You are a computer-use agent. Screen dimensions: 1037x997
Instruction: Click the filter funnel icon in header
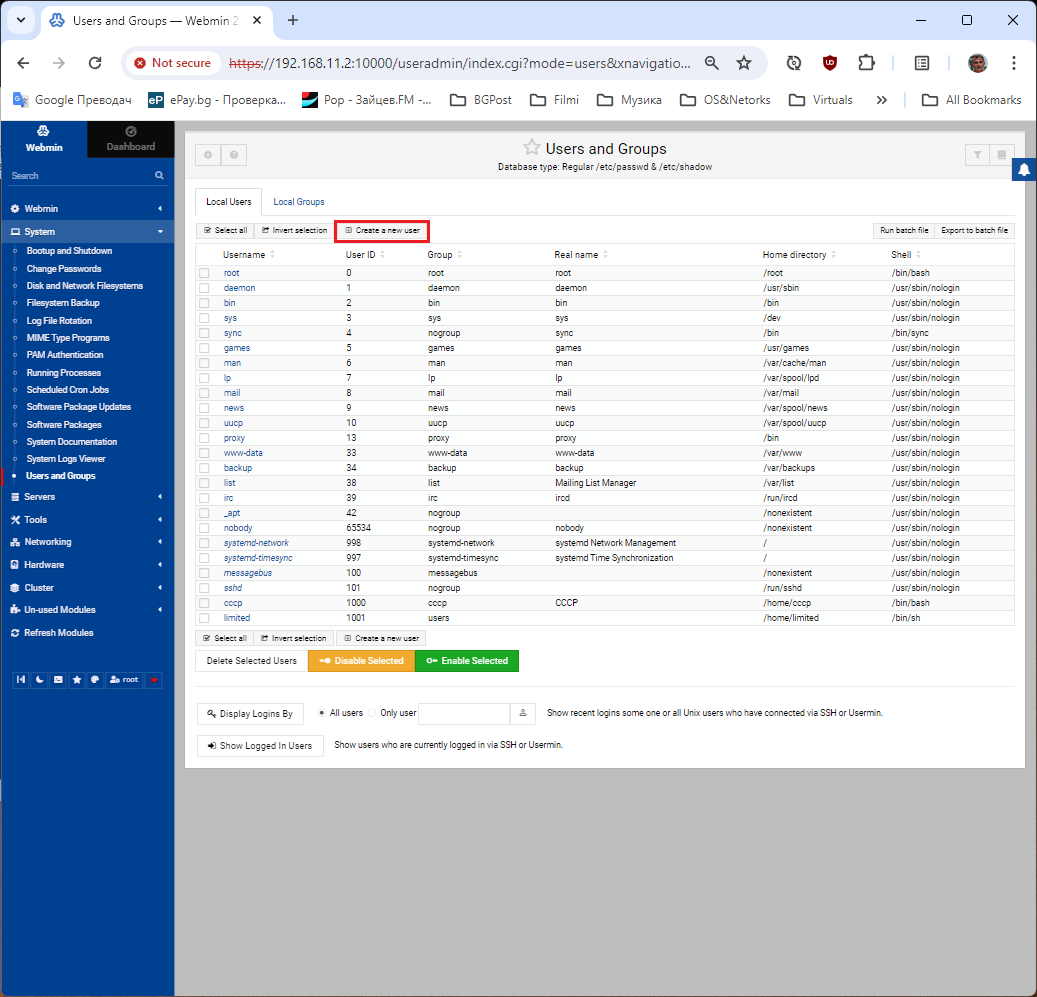point(977,155)
